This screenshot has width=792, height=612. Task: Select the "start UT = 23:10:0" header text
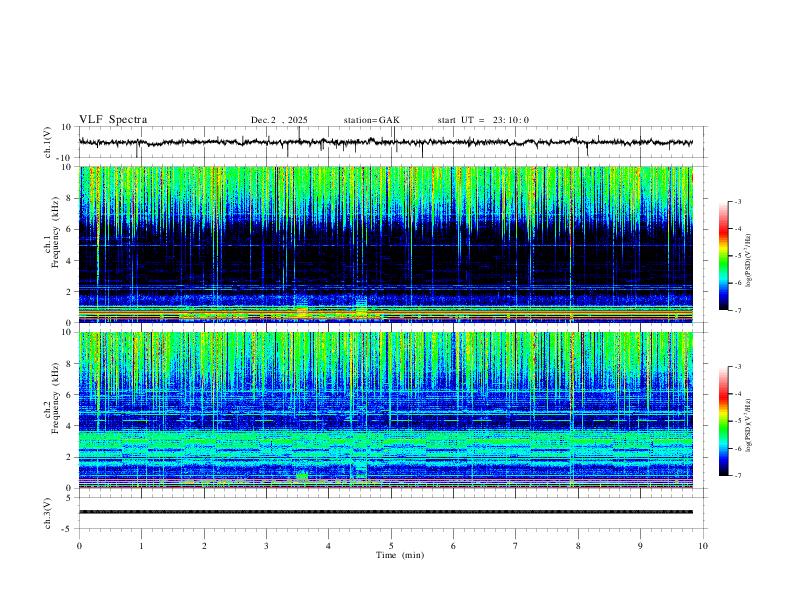pos(483,120)
